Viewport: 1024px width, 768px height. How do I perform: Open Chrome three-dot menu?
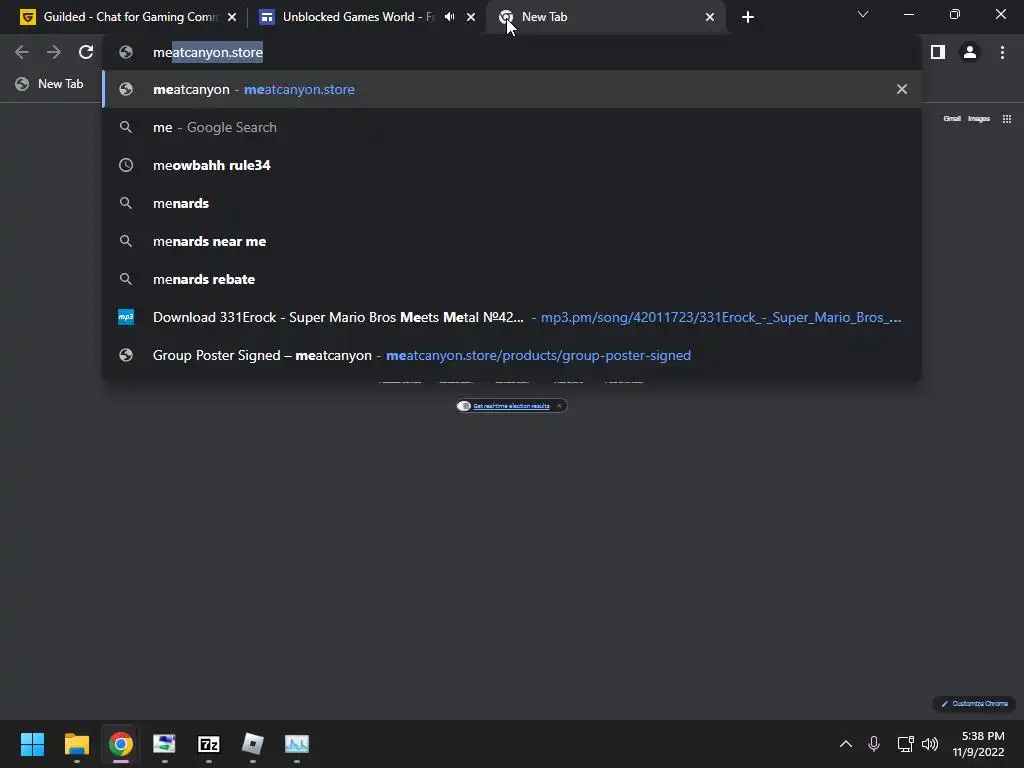tap(1002, 52)
